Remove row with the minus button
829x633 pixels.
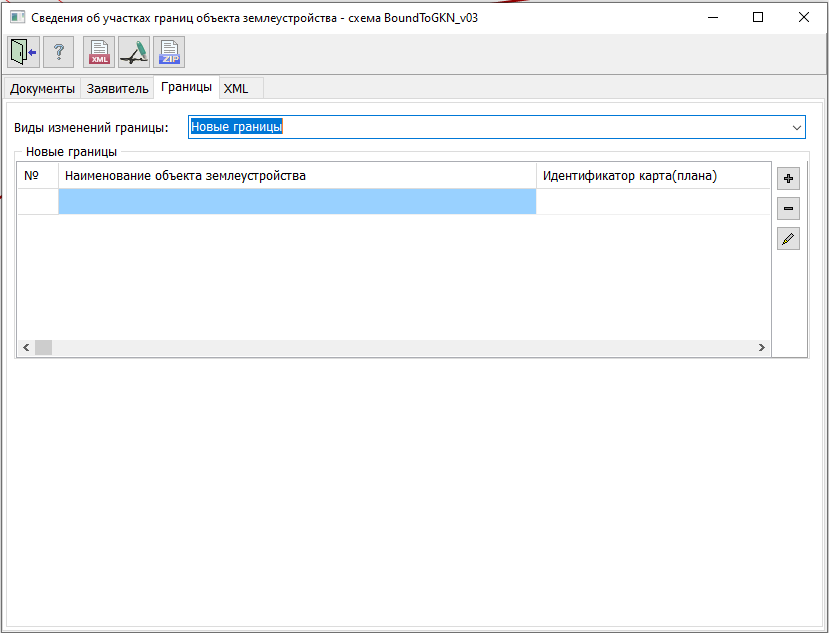(788, 209)
